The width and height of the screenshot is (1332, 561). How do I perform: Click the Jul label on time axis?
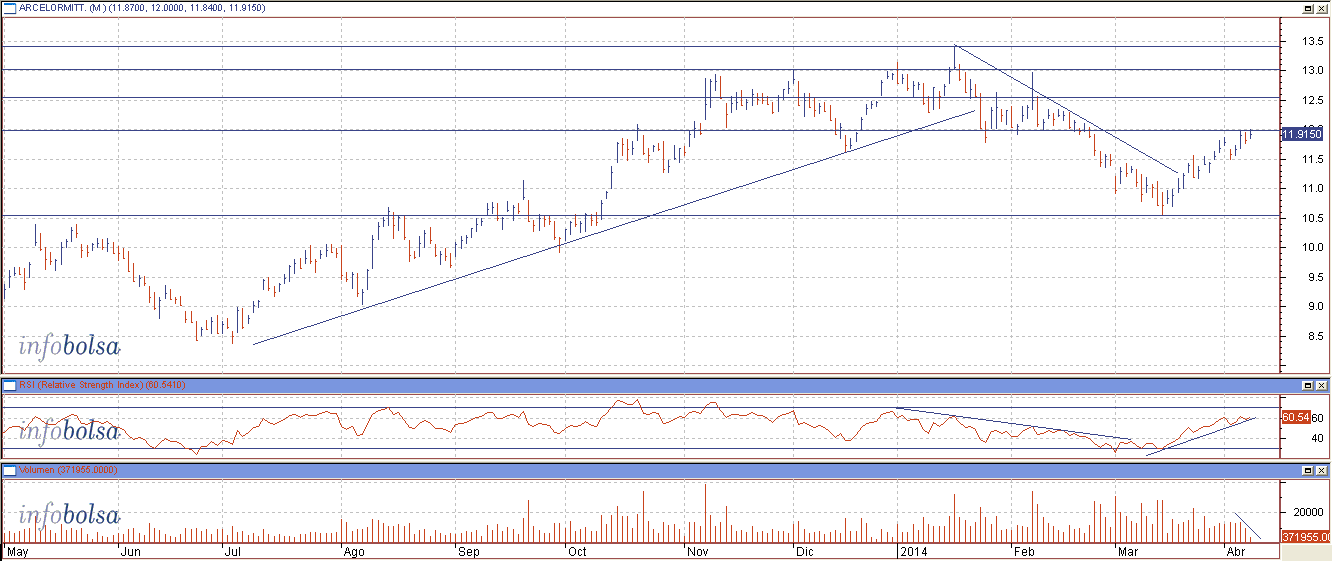point(233,551)
